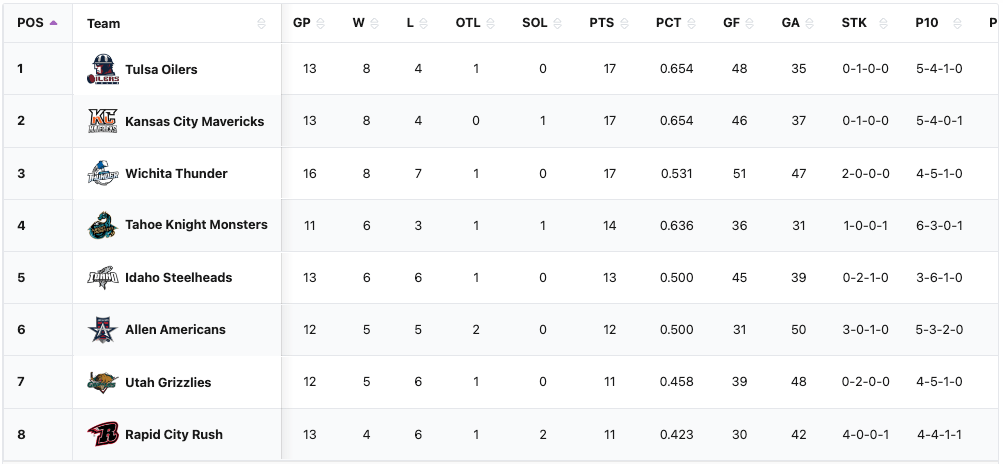Click the Idaho Steelheads logo
Screen dimensions: 1003x464
pos(103,277)
